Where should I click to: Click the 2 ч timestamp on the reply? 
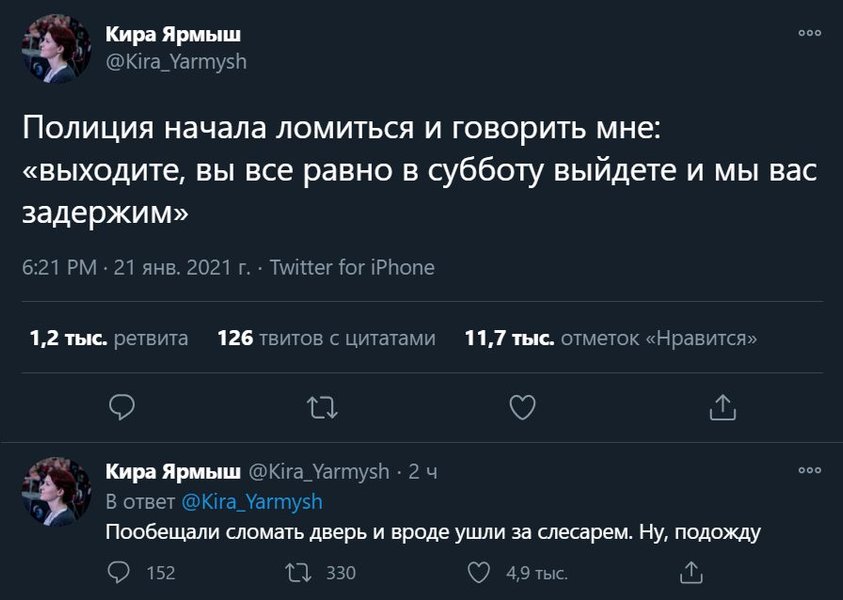424,471
